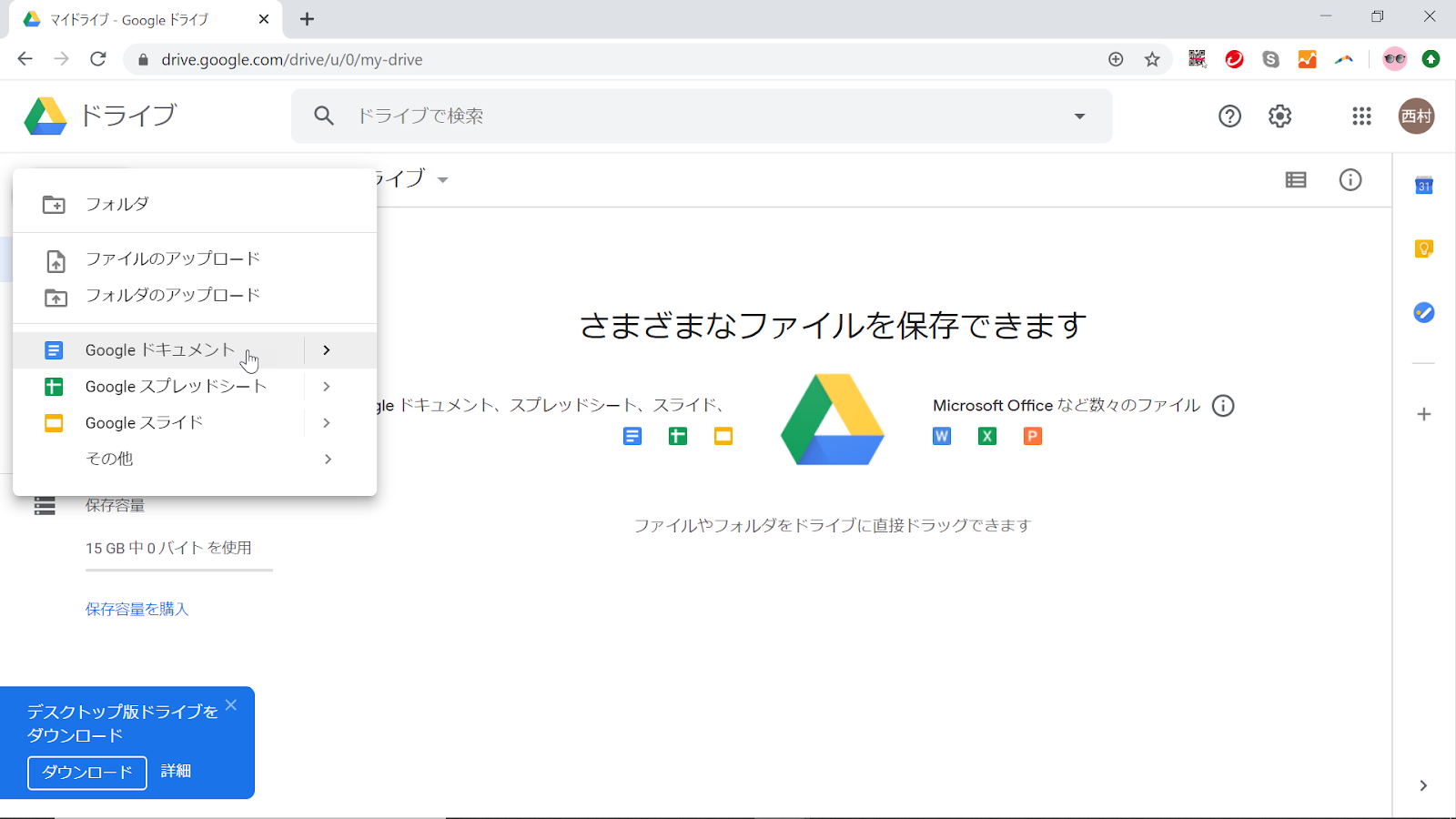This screenshot has width=1456, height=819.
Task: Click PowerPoint icon in empty state
Action: click(x=1033, y=437)
